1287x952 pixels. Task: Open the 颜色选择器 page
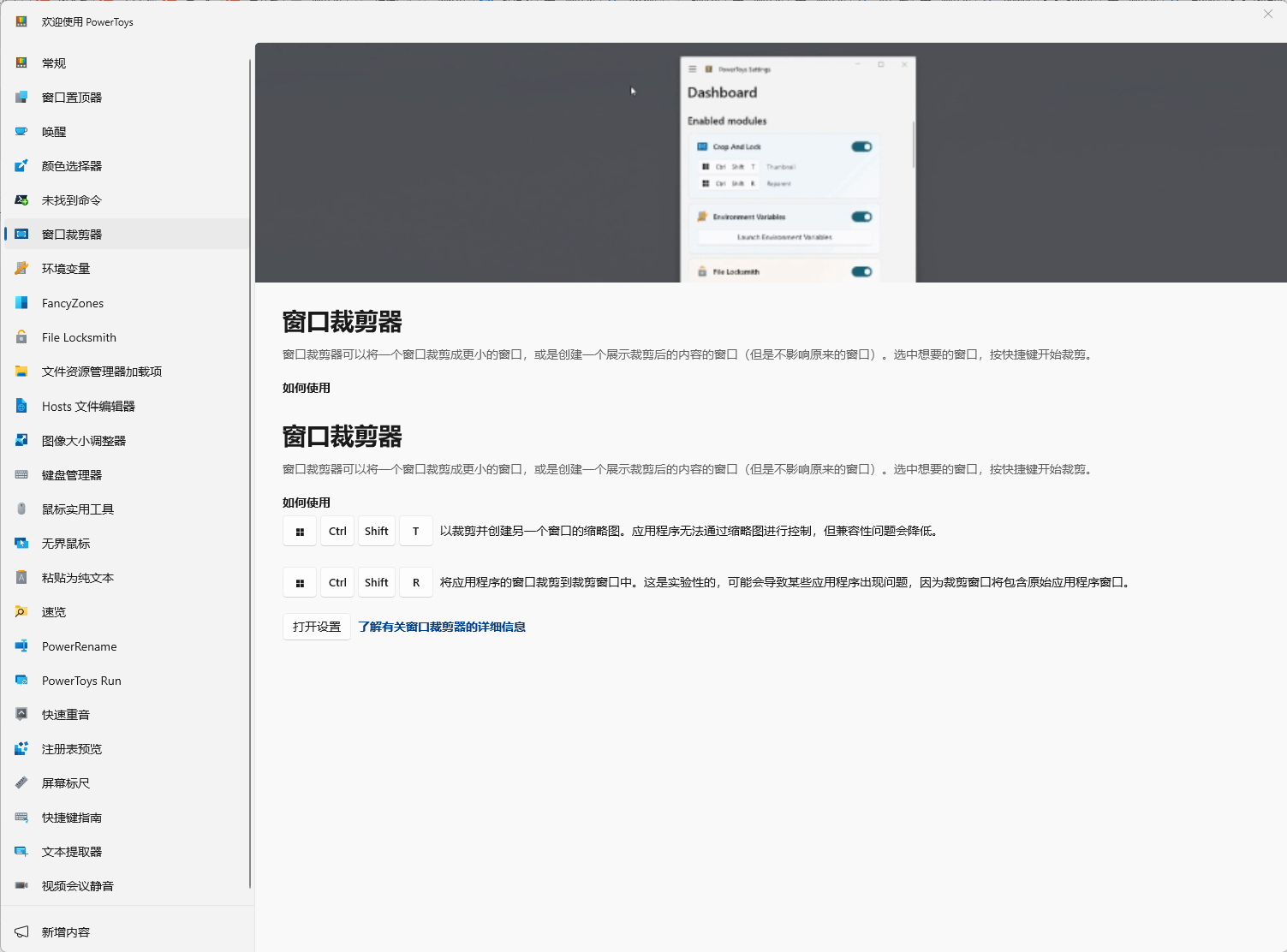[x=126, y=166]
